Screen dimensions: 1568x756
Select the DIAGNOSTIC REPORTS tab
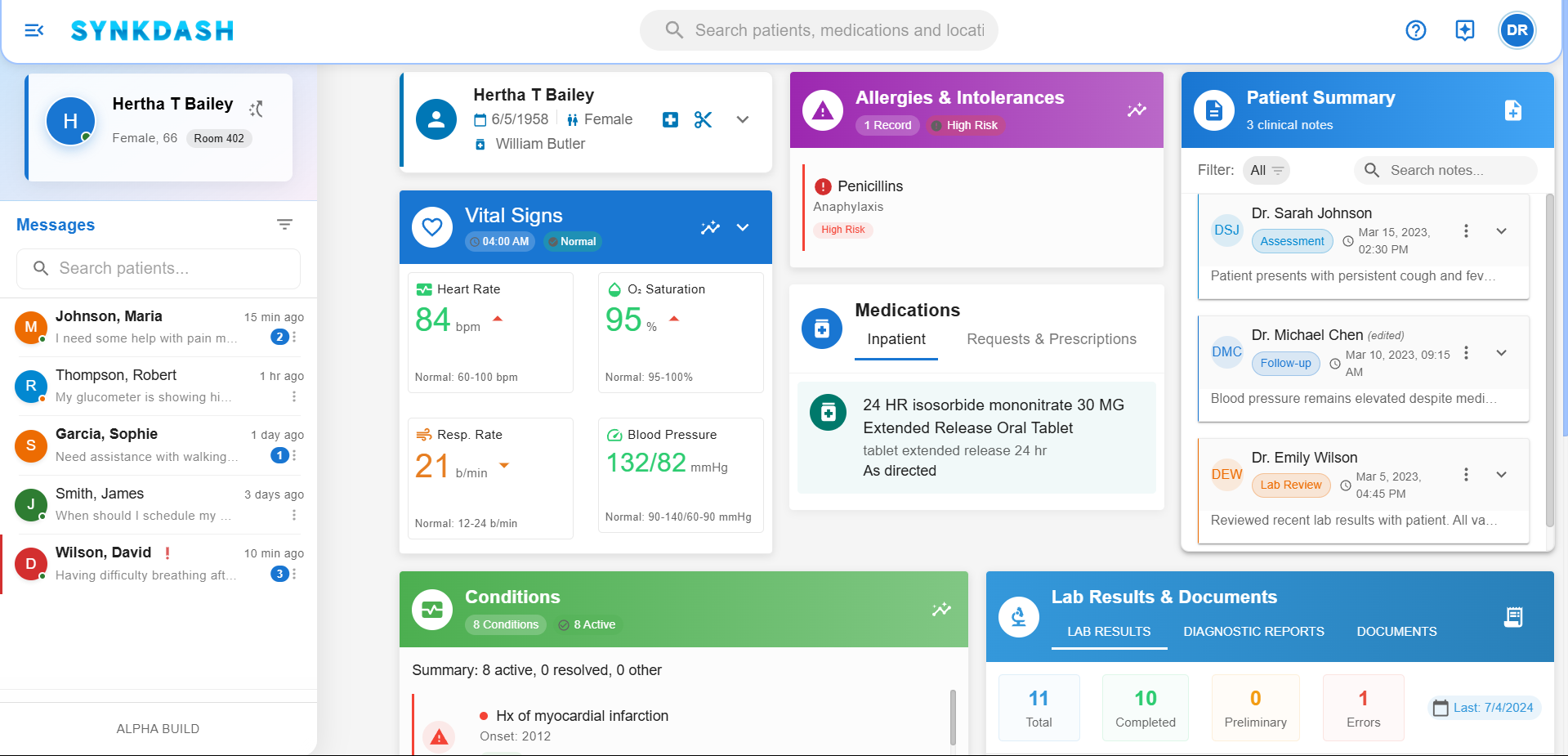[x=1253, y=632]
